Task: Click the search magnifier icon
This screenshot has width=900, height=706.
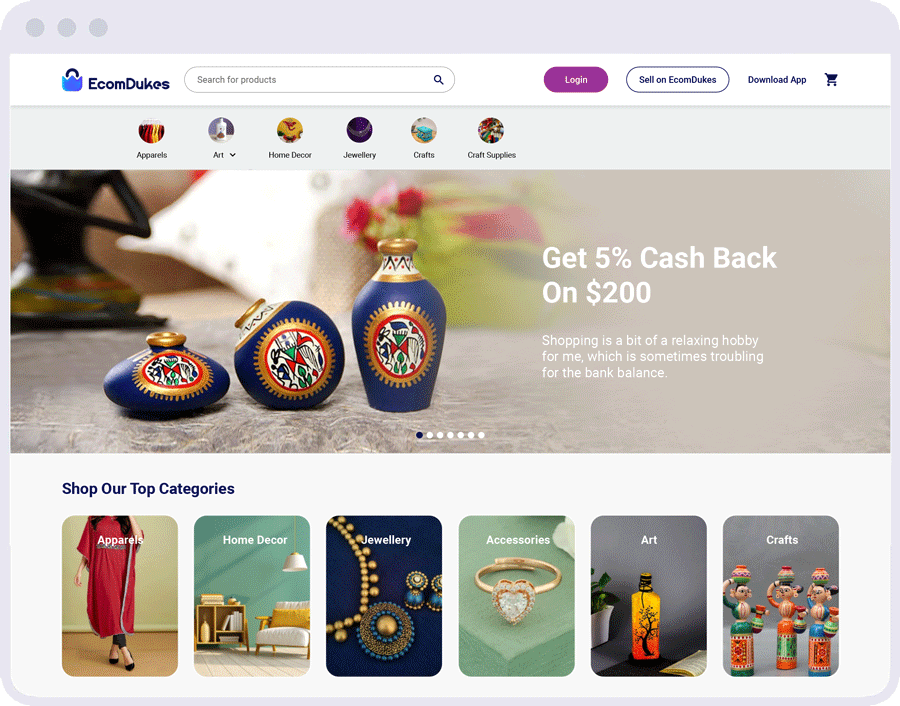Action: click(x=439, y=80)
